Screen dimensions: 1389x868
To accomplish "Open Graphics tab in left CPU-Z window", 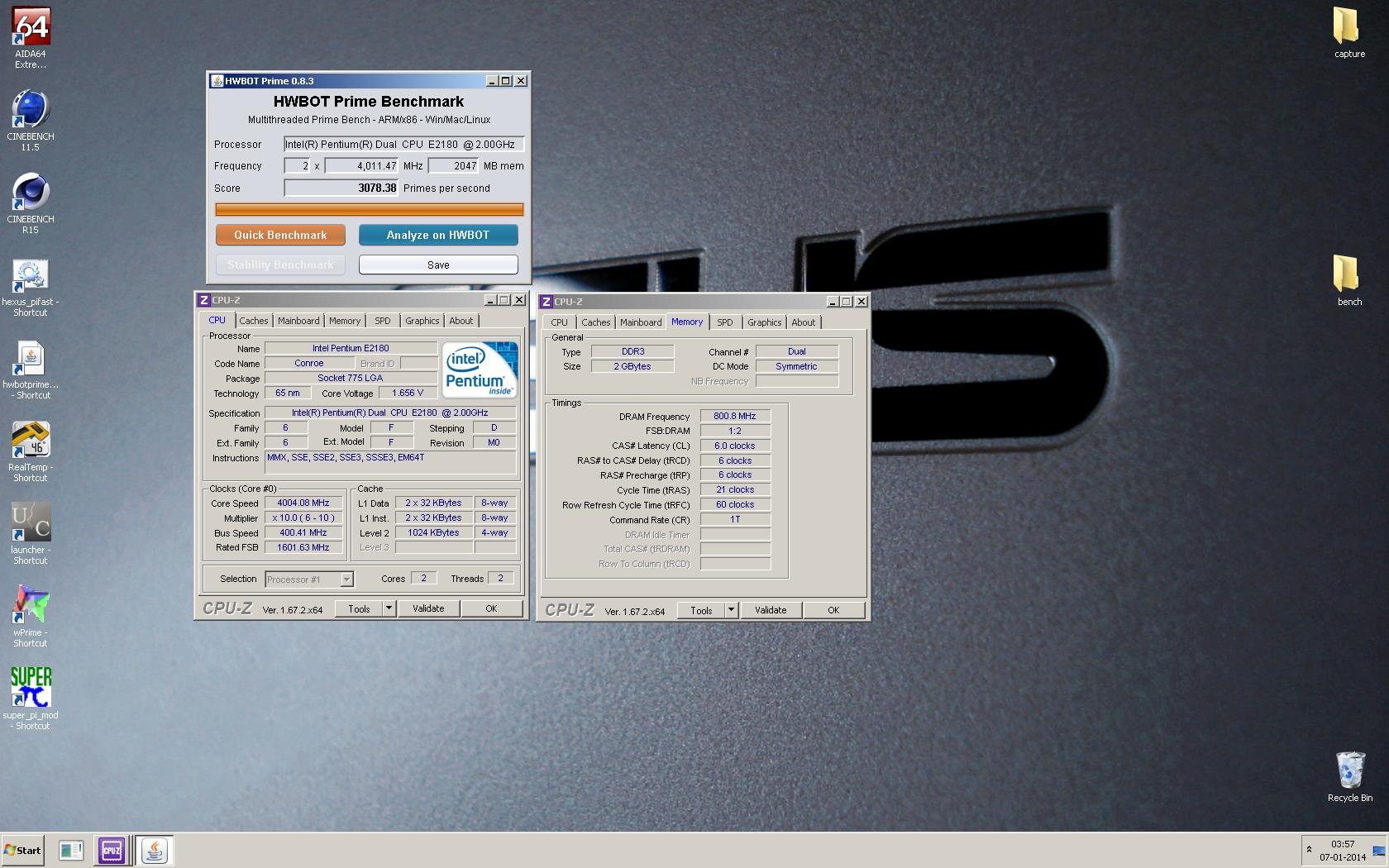I will 422,321.
